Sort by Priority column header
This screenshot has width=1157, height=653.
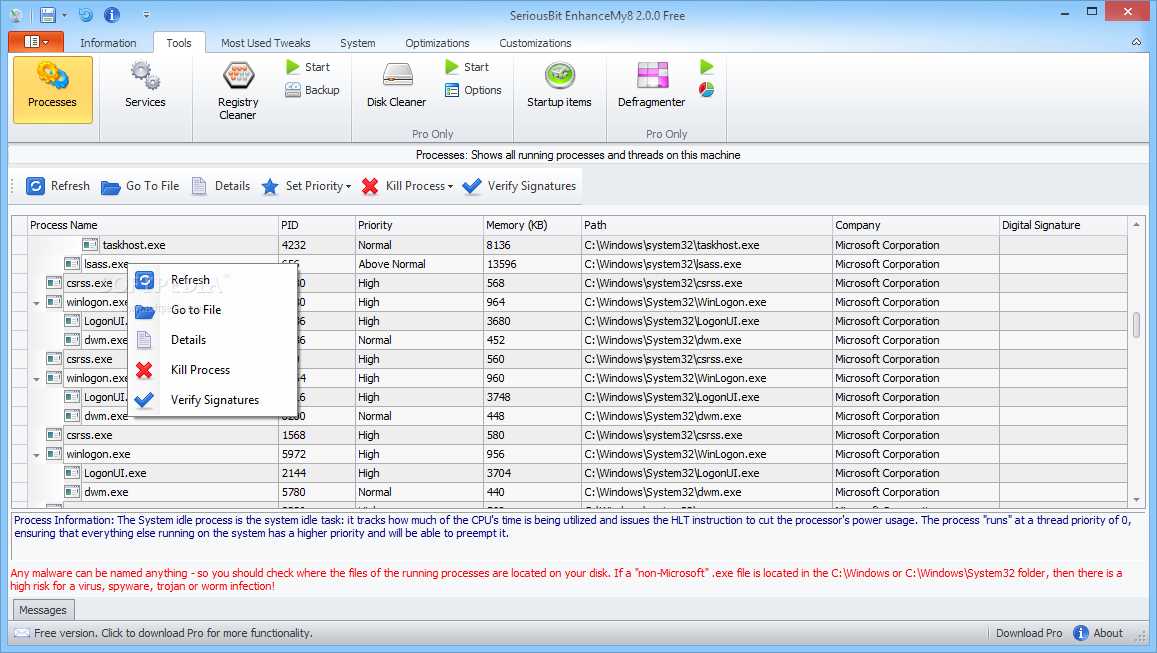418,225
